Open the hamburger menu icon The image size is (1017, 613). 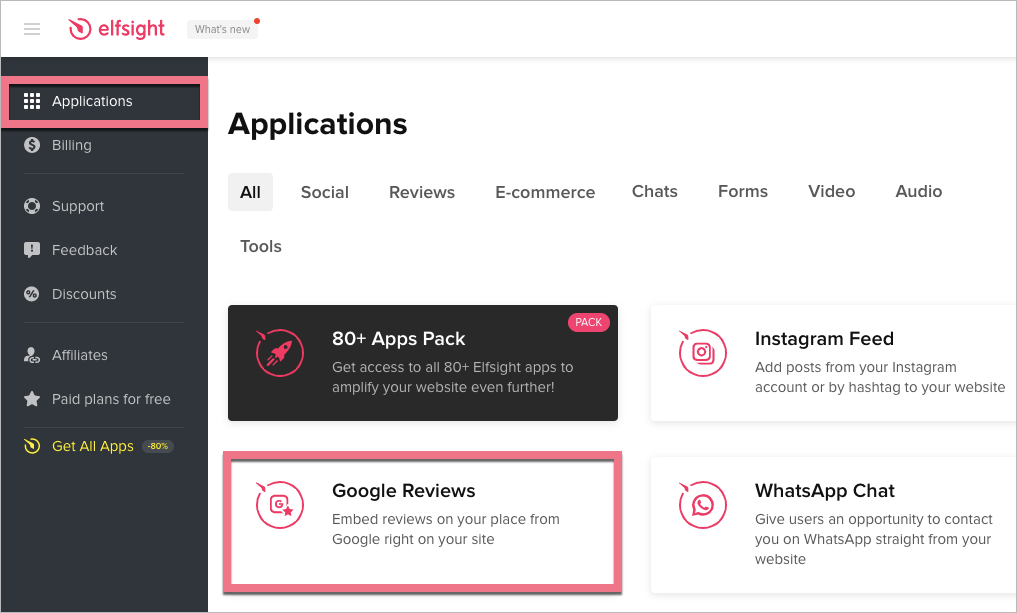32,29
